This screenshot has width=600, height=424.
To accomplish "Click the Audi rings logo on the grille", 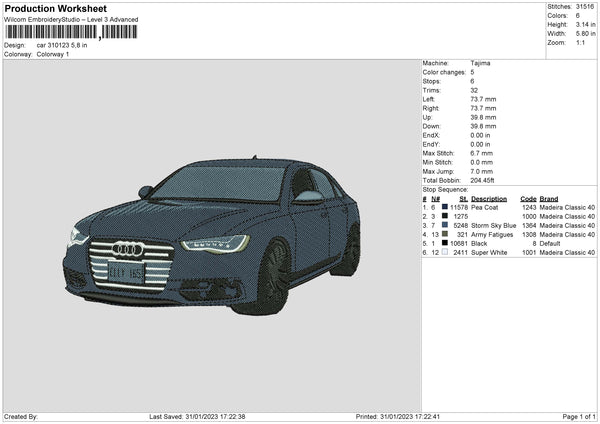I will (x=127, y=249).
